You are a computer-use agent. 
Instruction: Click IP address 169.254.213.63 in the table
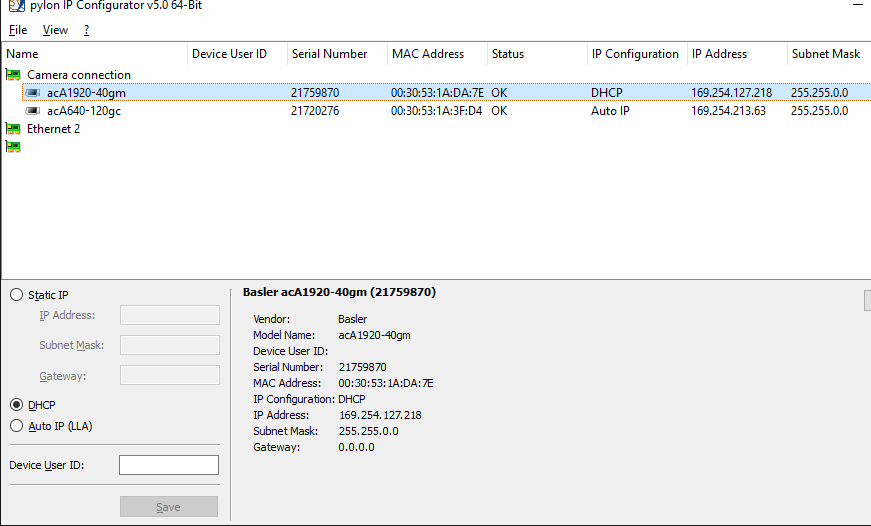(728, 111)
